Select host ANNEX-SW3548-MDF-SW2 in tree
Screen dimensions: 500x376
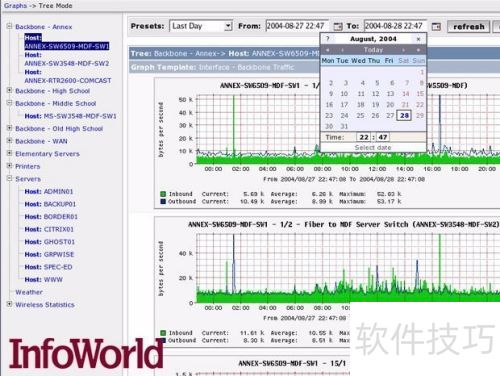(x=67, y=59)
